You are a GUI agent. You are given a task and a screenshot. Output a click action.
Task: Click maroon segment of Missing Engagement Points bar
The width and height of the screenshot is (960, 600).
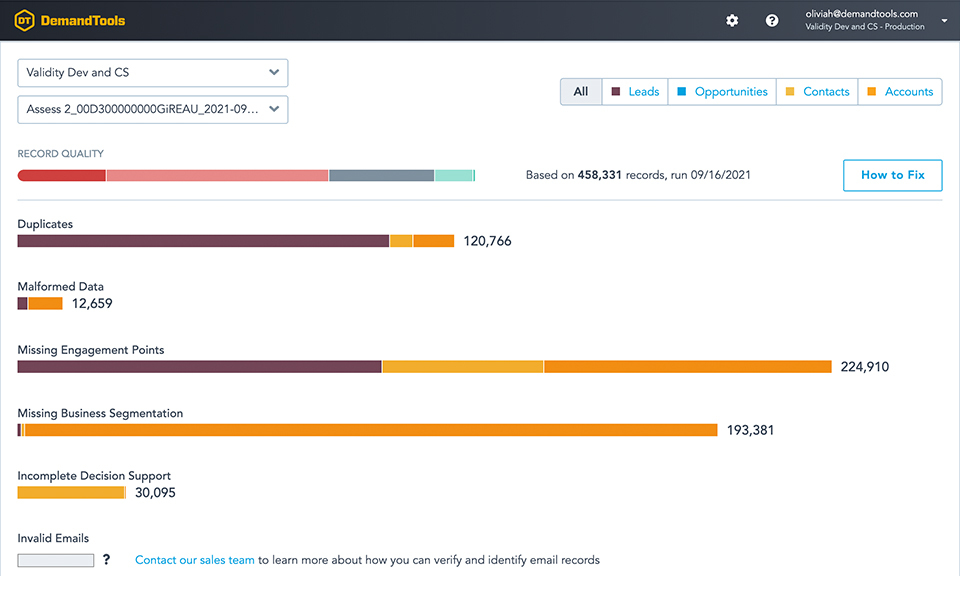[x=199, y=367]
